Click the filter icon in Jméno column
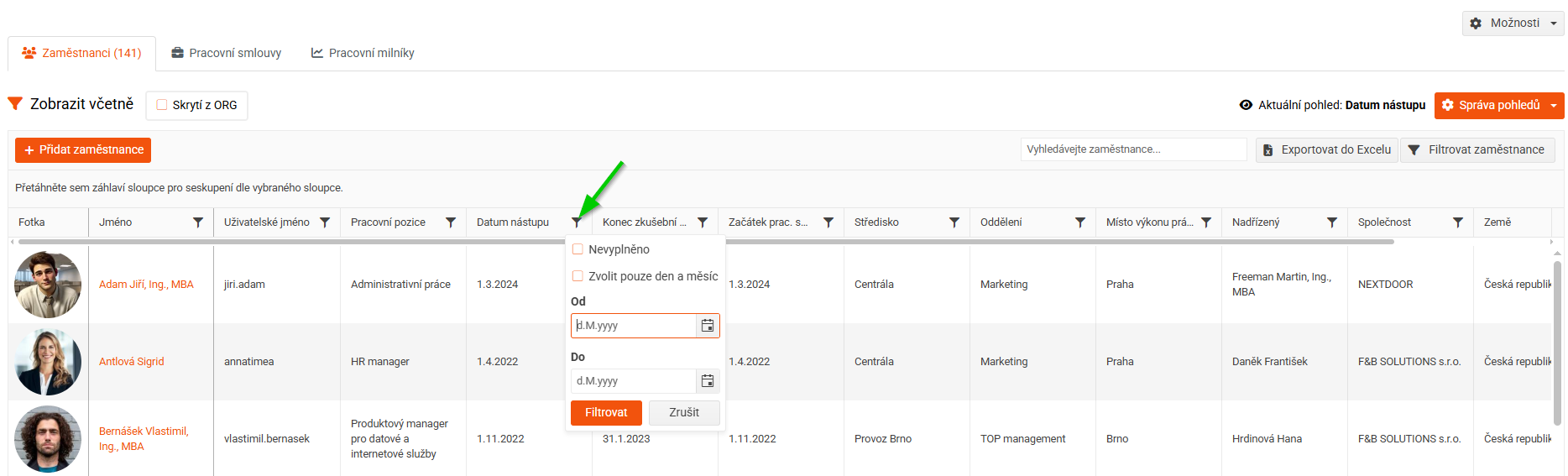 pos(198,222)
